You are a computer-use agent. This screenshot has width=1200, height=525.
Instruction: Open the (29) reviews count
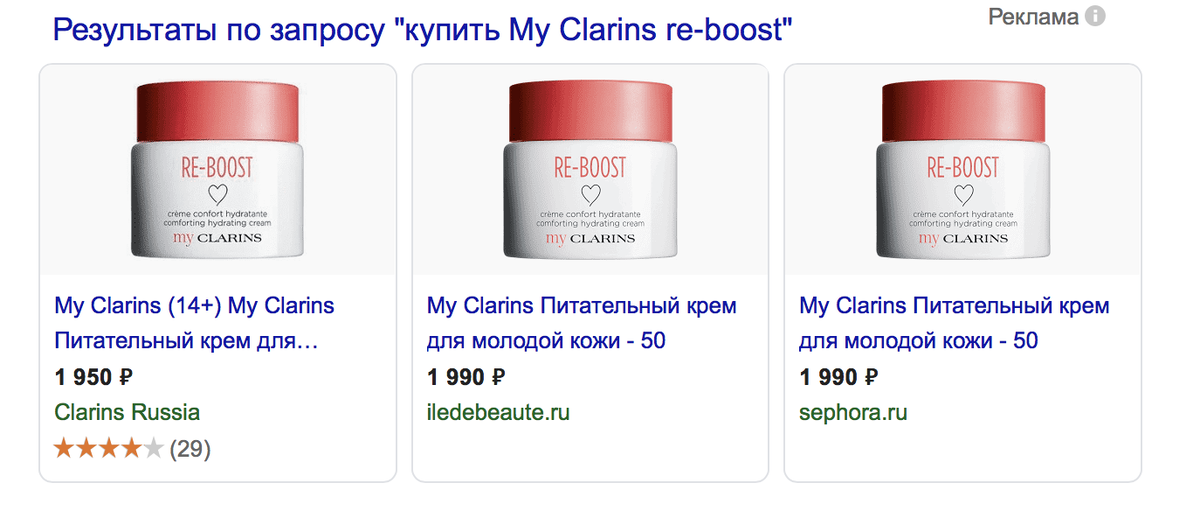click(x=190, y=449)
